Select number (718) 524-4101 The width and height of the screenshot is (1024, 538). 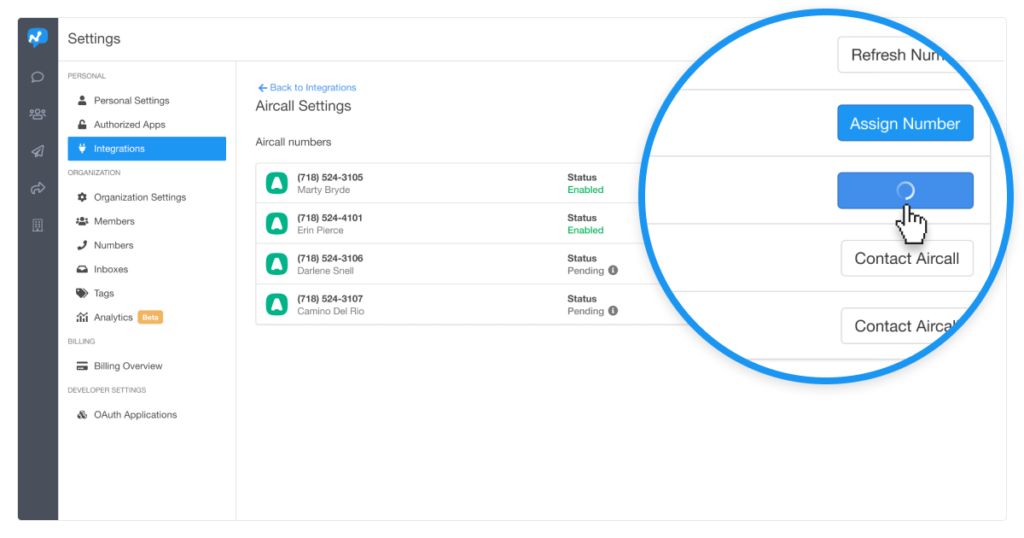pos(330,218)
